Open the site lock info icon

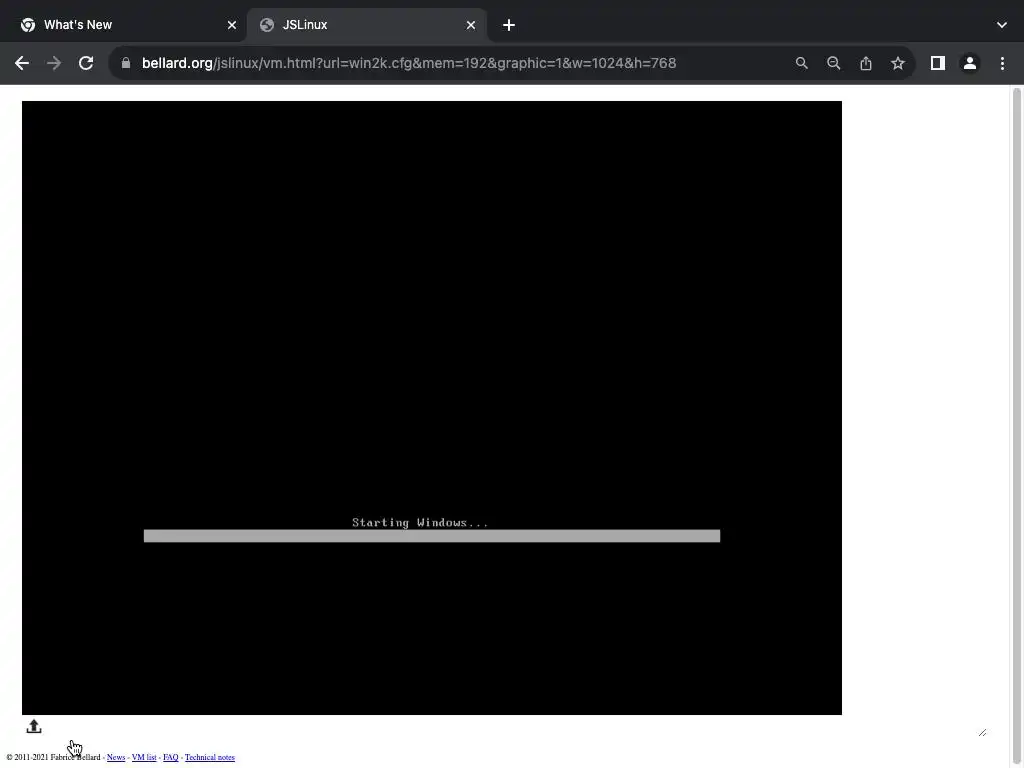pyautogui.click(x=126, y=63)
